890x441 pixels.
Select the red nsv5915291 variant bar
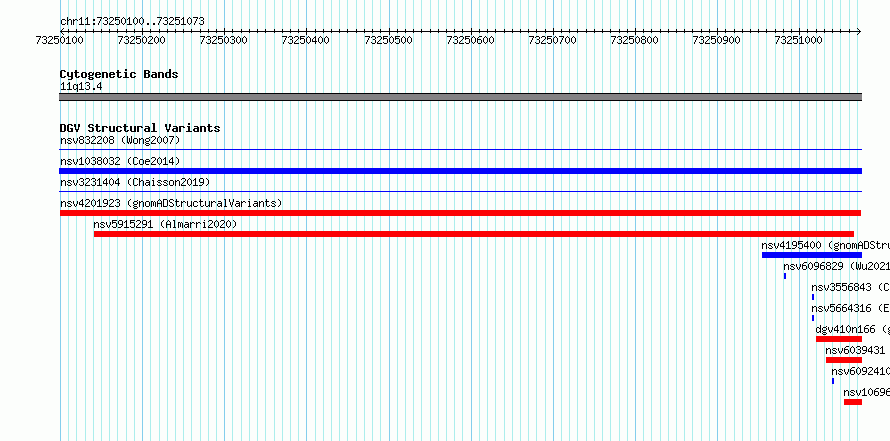(x=473, y=234)
